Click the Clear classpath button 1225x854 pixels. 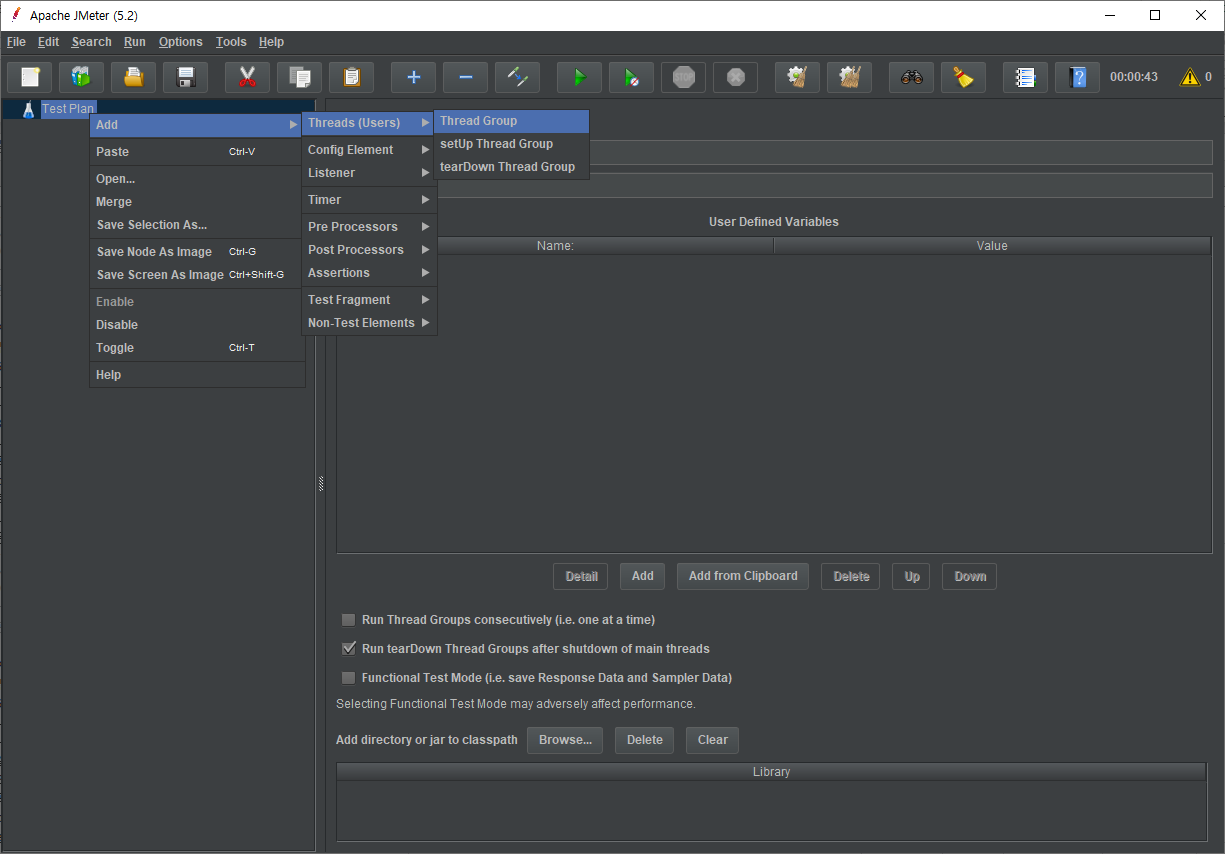[713, 740]
